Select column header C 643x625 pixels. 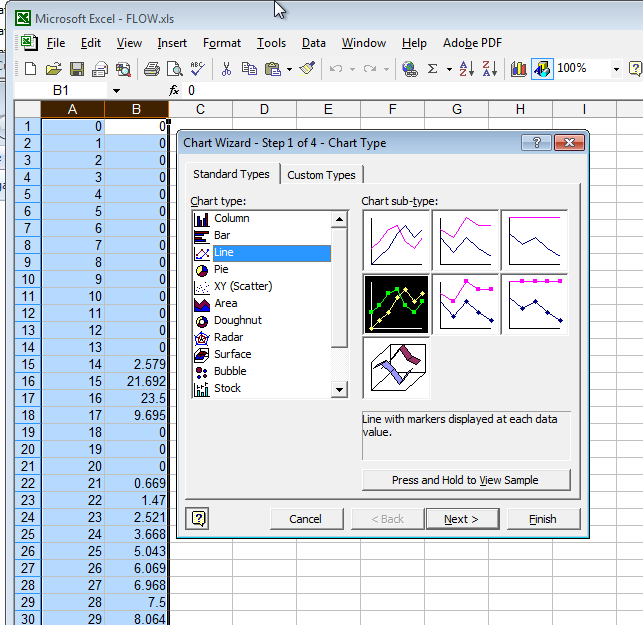(200, 109)
